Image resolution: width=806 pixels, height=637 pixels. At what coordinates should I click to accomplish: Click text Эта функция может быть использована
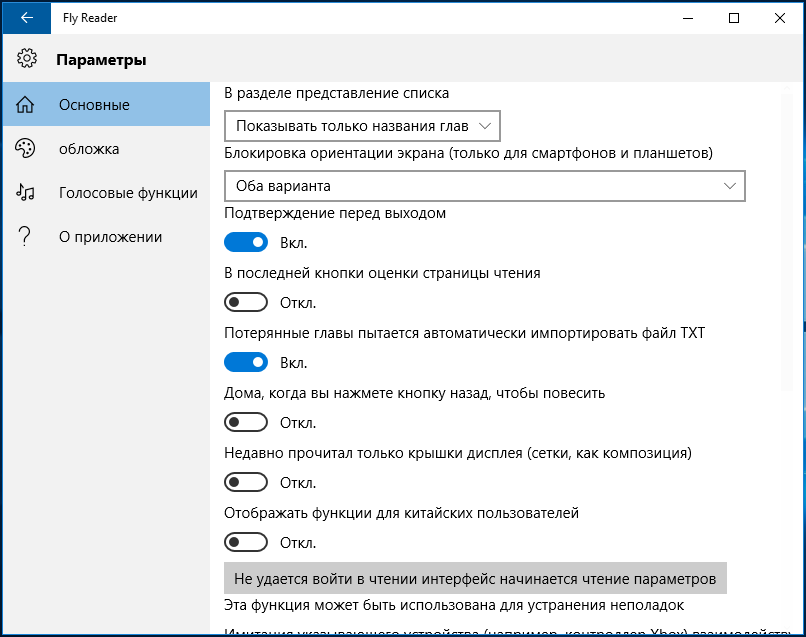[x=454, y=605]
